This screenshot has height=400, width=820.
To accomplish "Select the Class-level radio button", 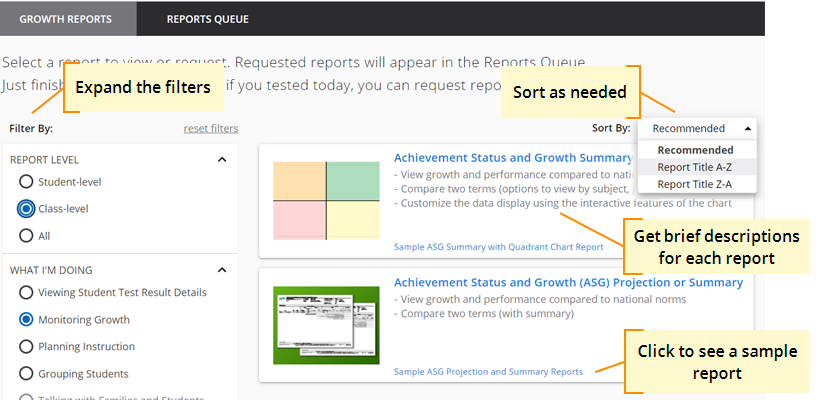I will click(26, 209).
